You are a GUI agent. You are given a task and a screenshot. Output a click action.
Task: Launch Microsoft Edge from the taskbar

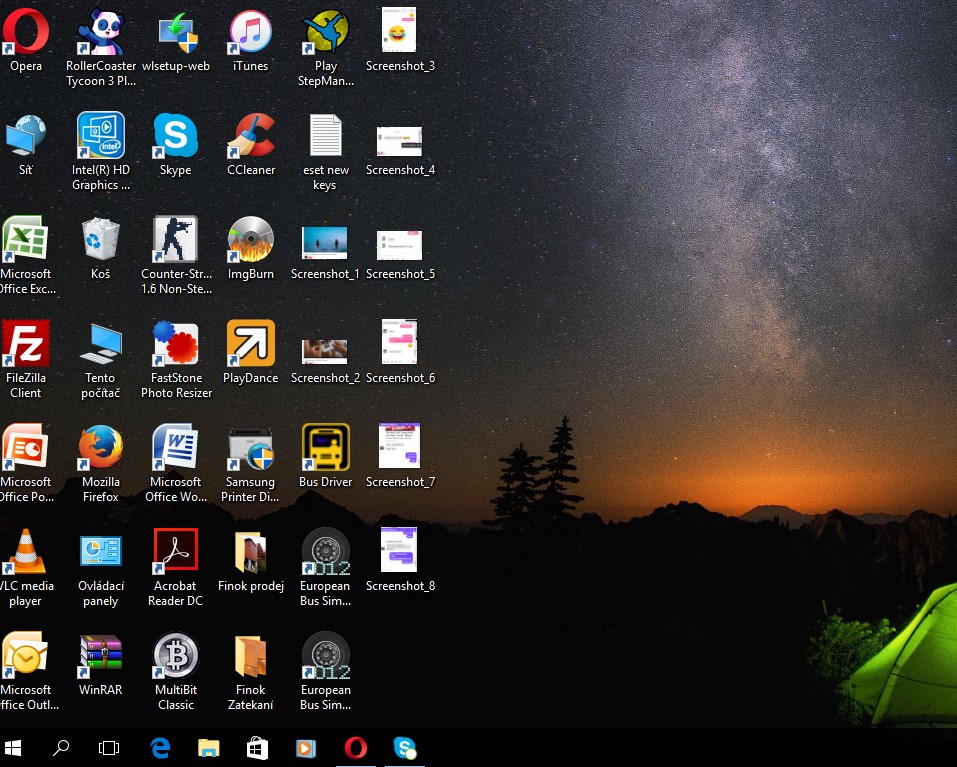(160, 747)
